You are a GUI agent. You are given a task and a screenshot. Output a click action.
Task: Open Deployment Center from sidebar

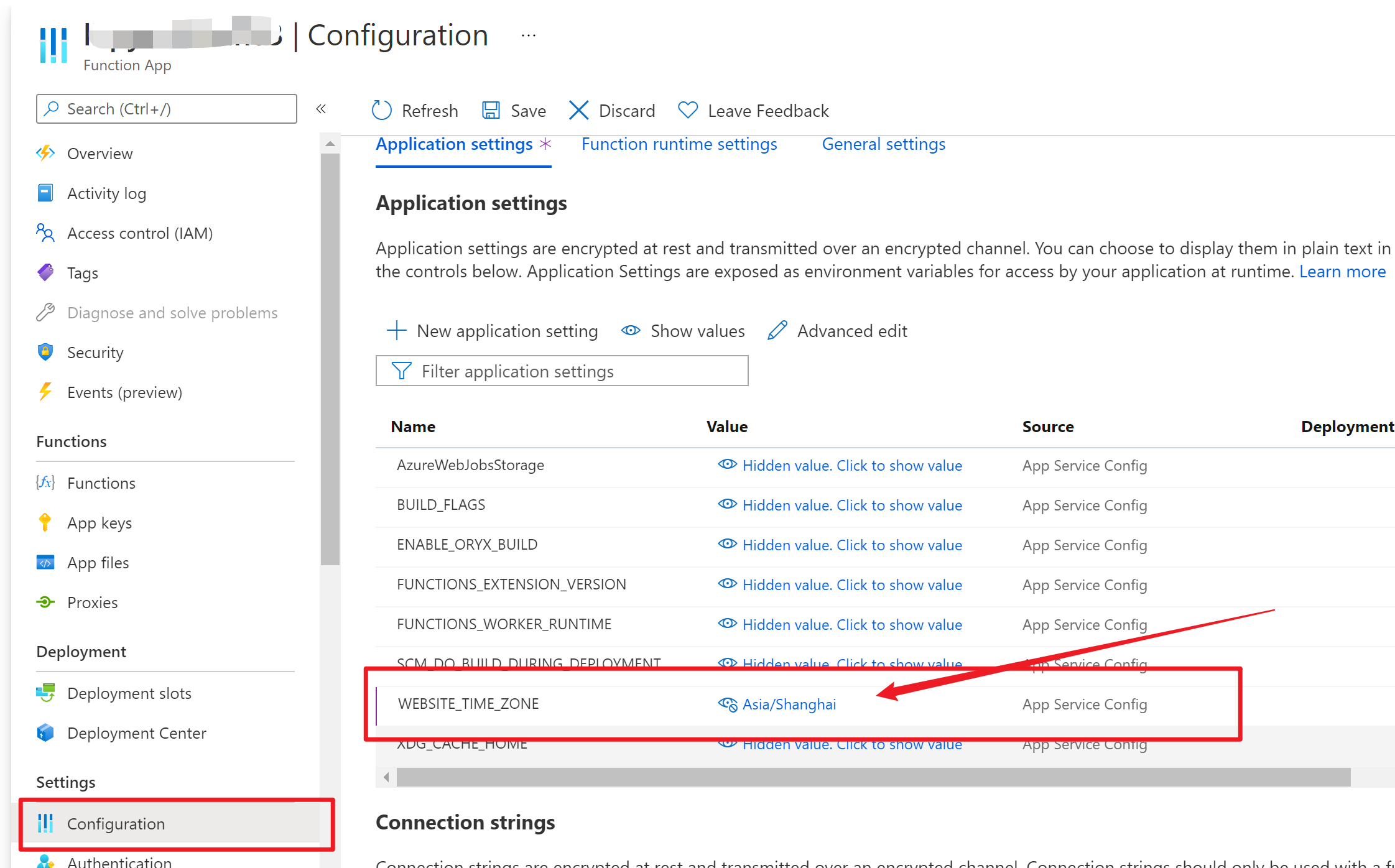click(x=136, y=733)
